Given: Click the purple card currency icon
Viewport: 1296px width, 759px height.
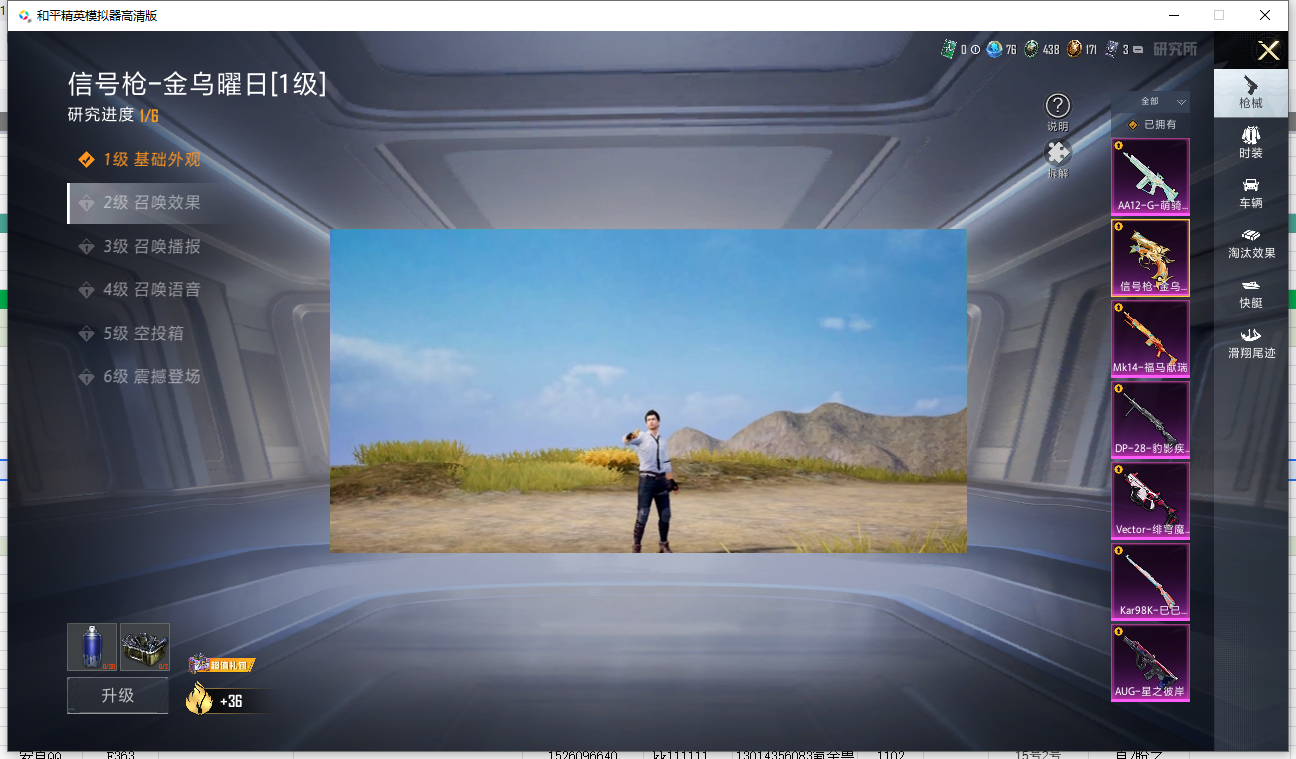Looking at the screenshot, I should (1112, 49).
